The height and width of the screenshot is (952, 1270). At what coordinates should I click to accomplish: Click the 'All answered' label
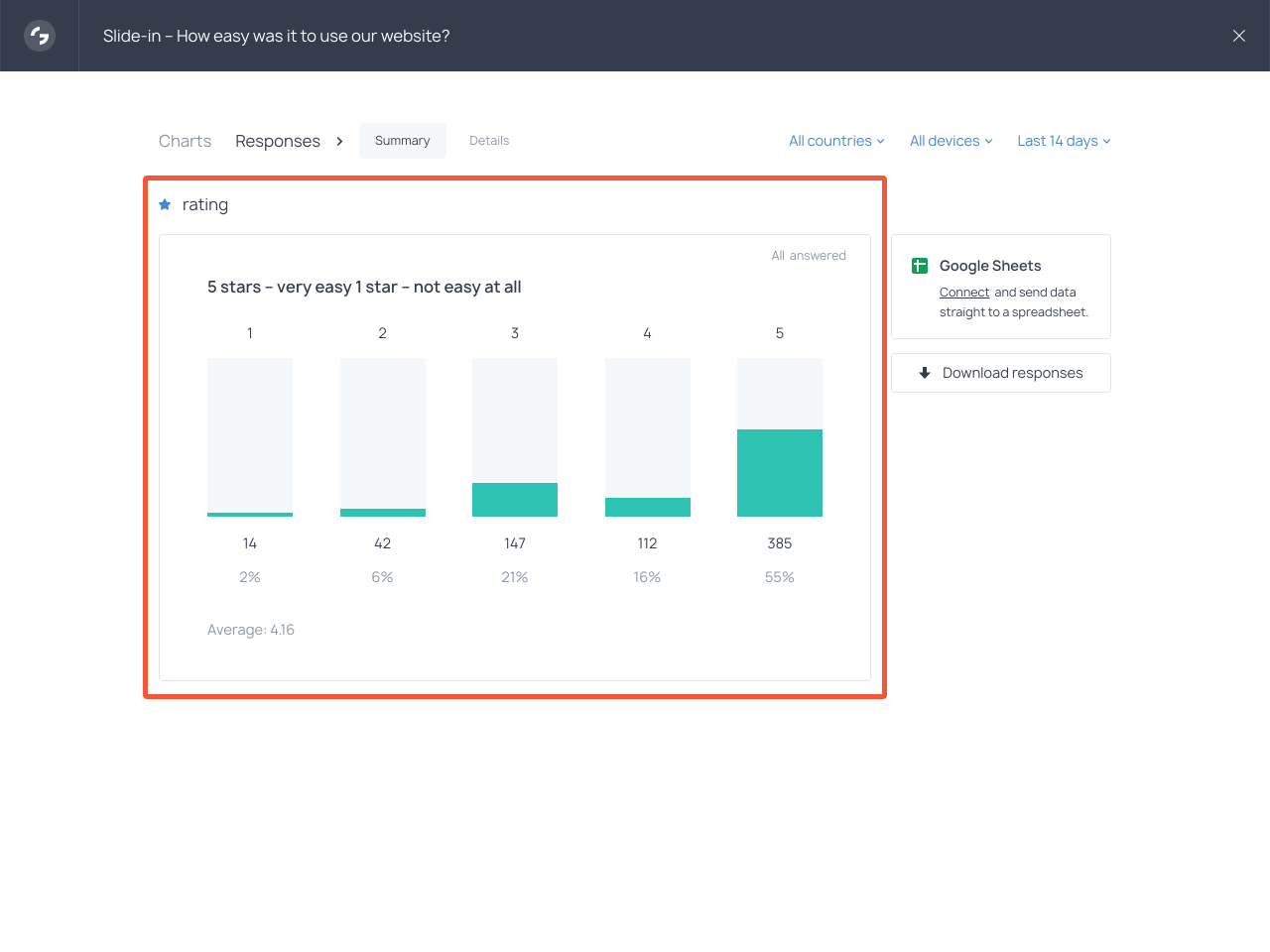[809, 256]
